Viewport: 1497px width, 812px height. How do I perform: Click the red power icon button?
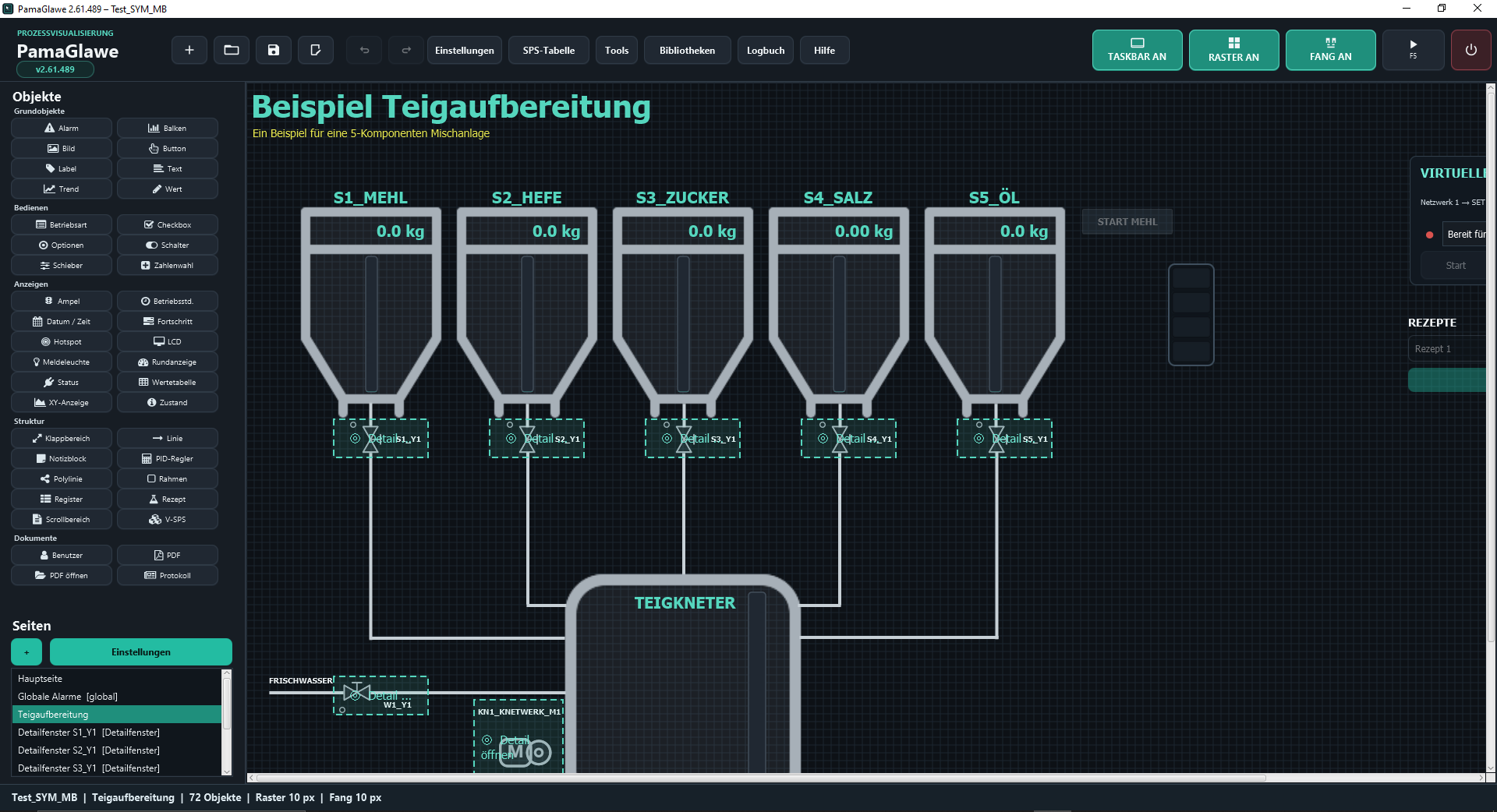click(1470, 50)
